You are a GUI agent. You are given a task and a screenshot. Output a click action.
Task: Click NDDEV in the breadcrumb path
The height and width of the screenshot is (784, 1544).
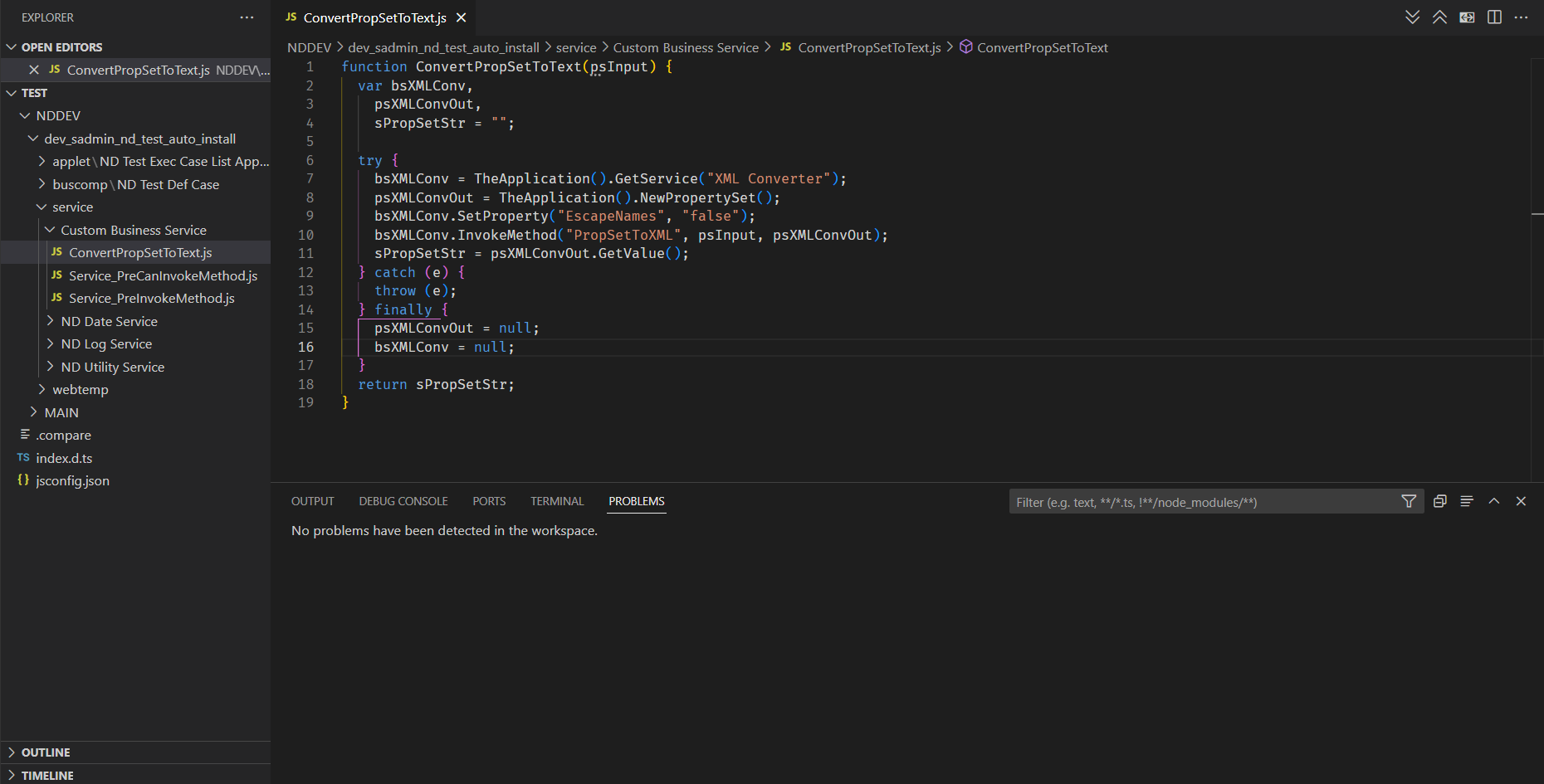coord(309,47)
